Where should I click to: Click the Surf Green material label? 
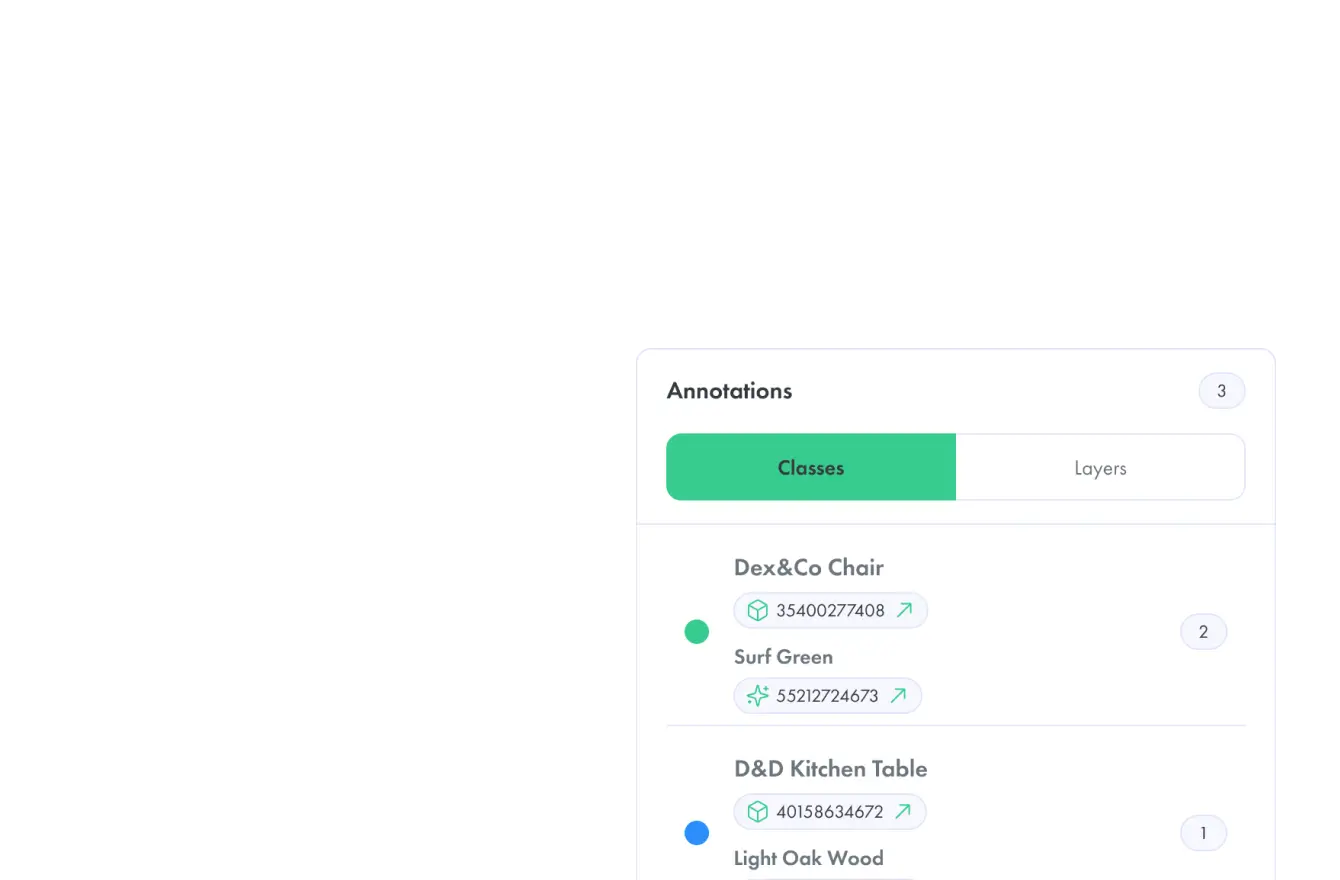point(783,657)
